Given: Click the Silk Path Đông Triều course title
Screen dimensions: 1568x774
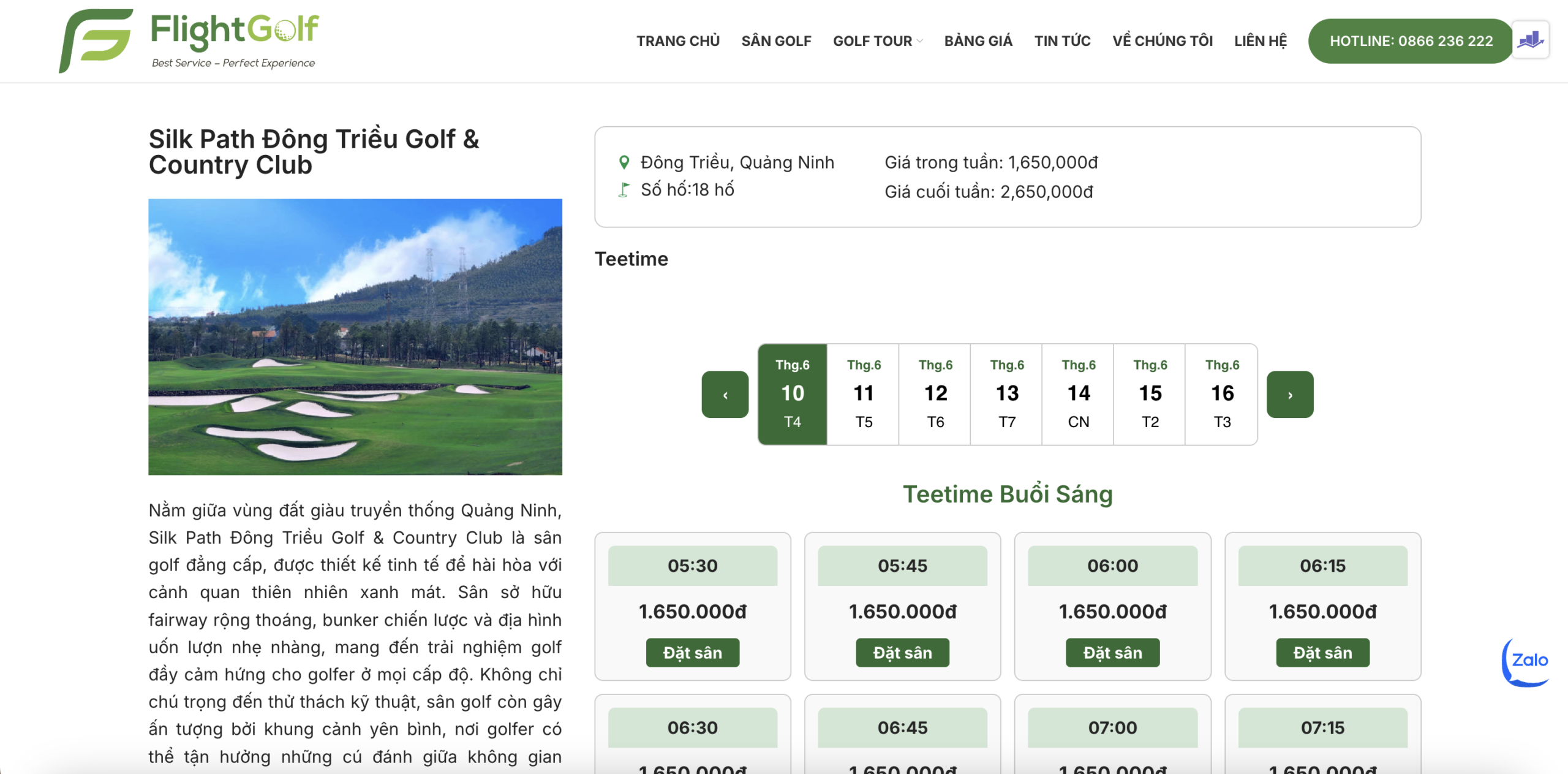Looking at the screenshot, I should 314,152.
